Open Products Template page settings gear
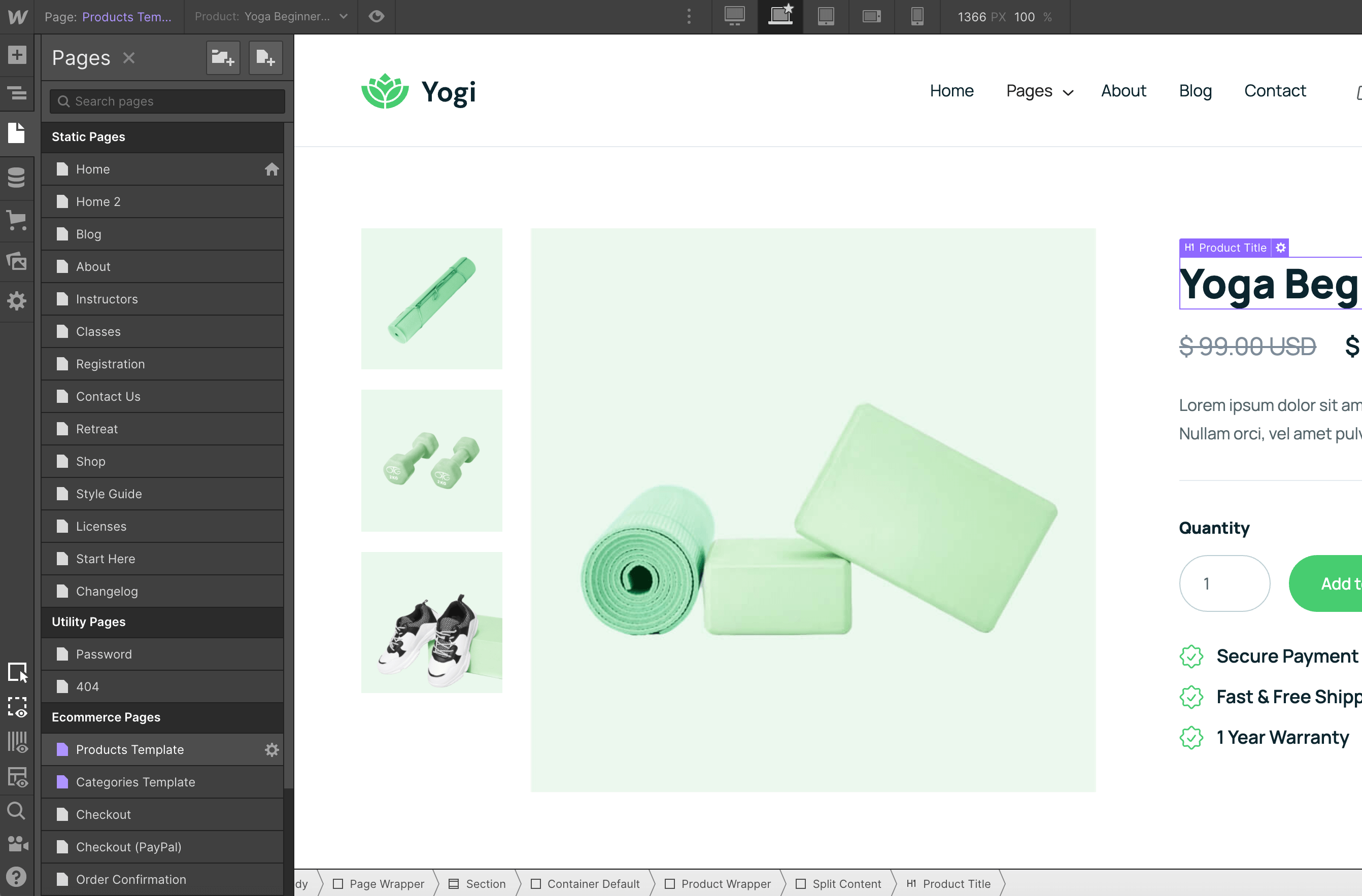This screenshot has width=1362, height=896. [272, 749]
